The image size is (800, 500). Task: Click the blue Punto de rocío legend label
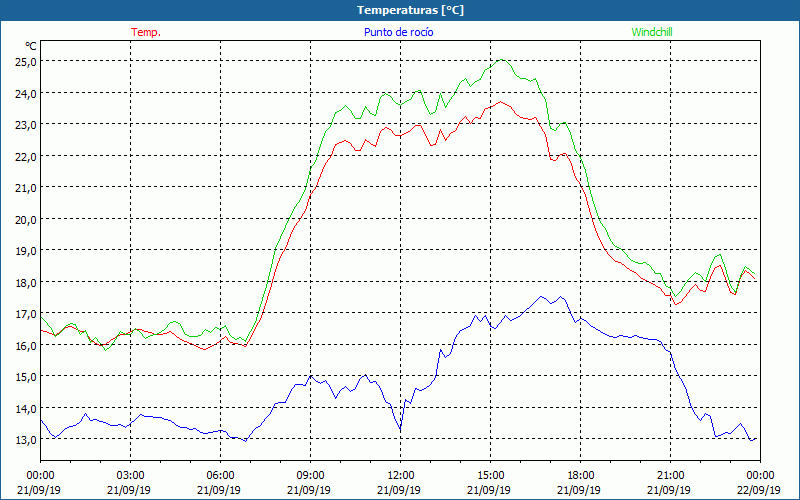[398, 32]
